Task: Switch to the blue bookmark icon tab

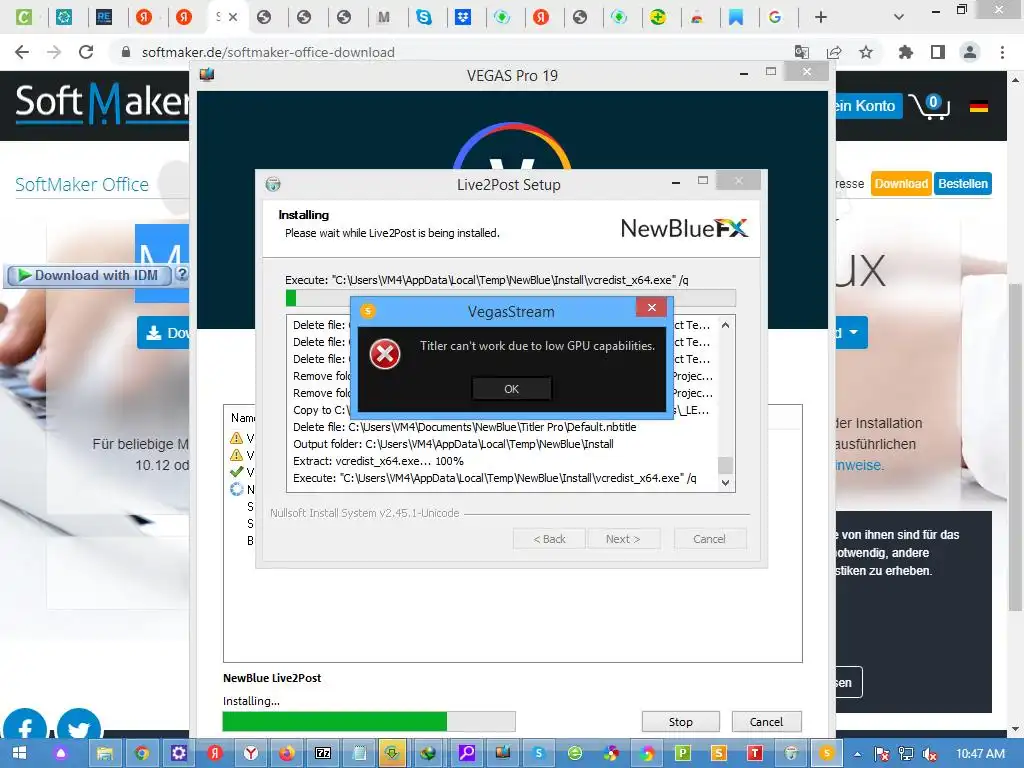Action: [736, 17]
